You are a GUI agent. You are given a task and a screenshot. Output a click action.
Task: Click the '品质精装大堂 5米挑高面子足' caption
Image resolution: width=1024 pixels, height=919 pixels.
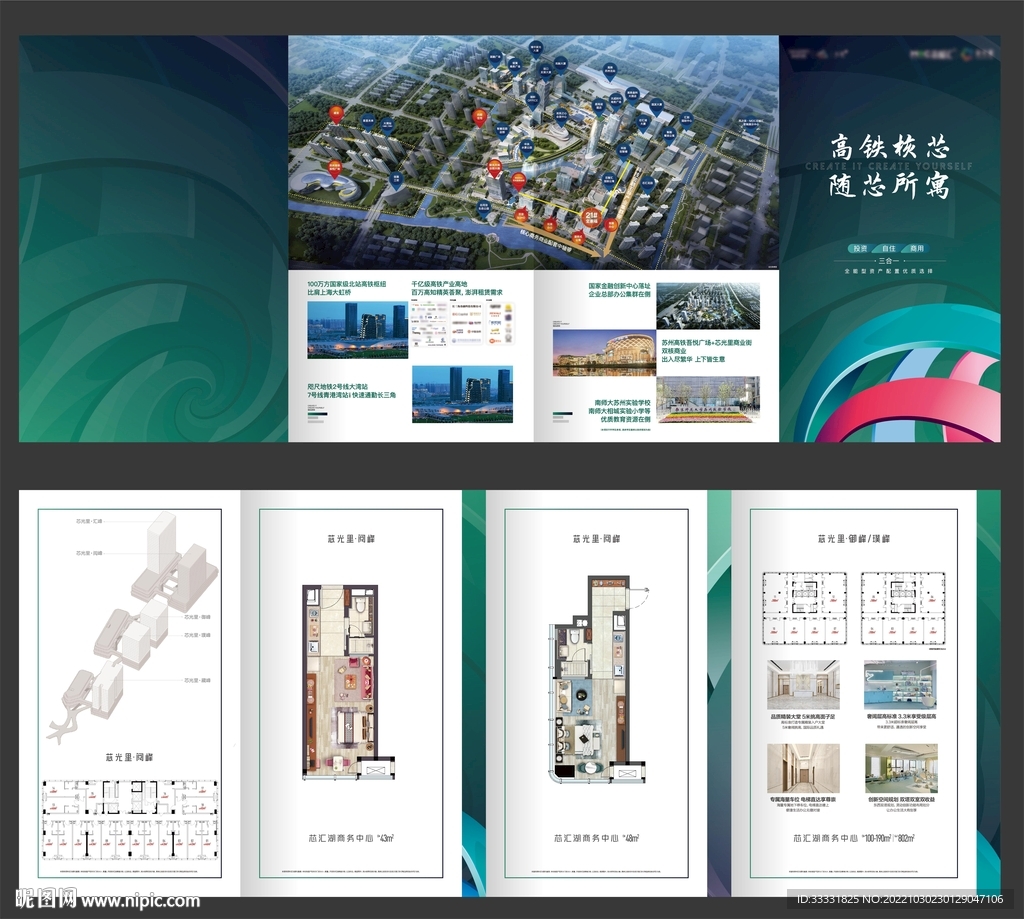pos(803,717)
